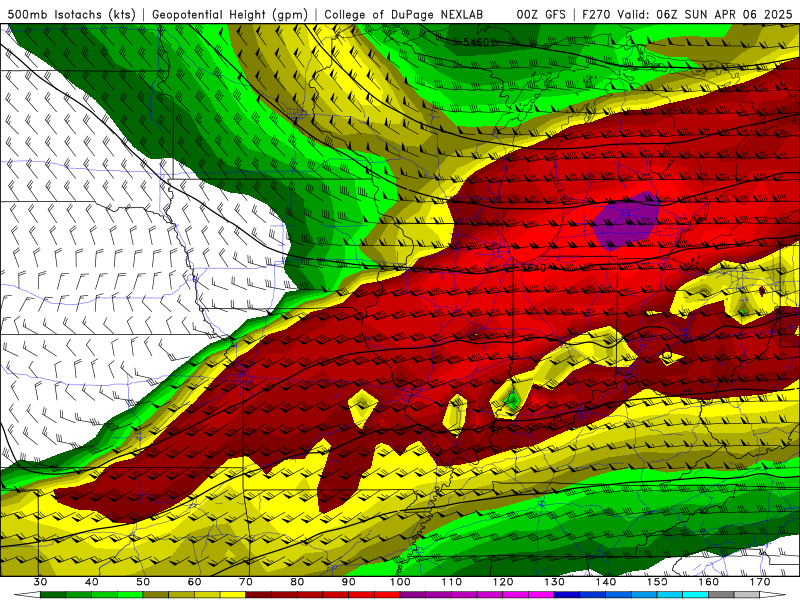Click the "College of DuPage NEXLAB" credit text

[x=403, y=14]
